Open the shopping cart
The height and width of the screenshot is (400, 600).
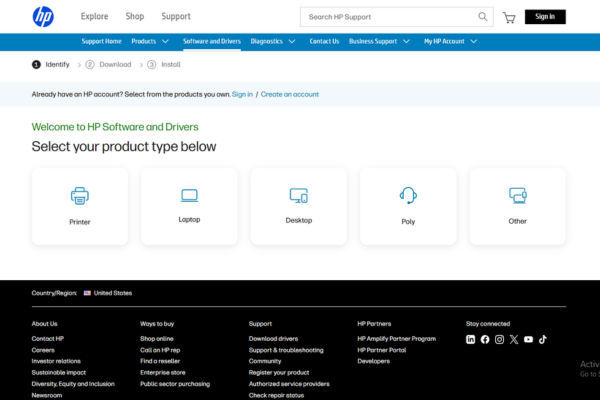click(x=509, y=18)
